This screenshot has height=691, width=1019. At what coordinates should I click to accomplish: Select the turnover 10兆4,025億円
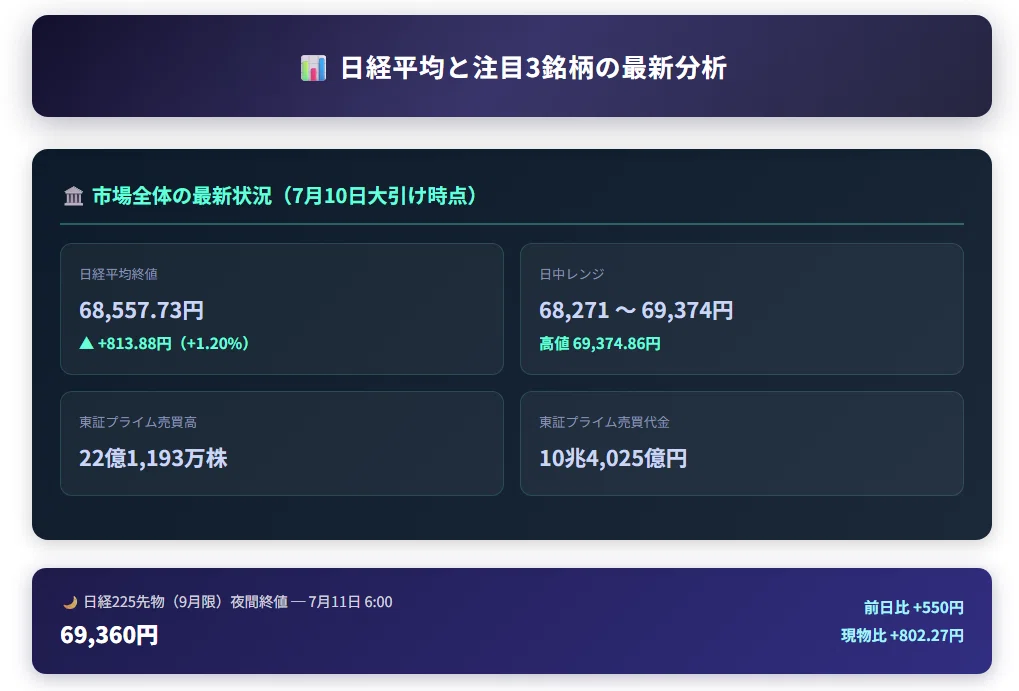coord(613,458)
